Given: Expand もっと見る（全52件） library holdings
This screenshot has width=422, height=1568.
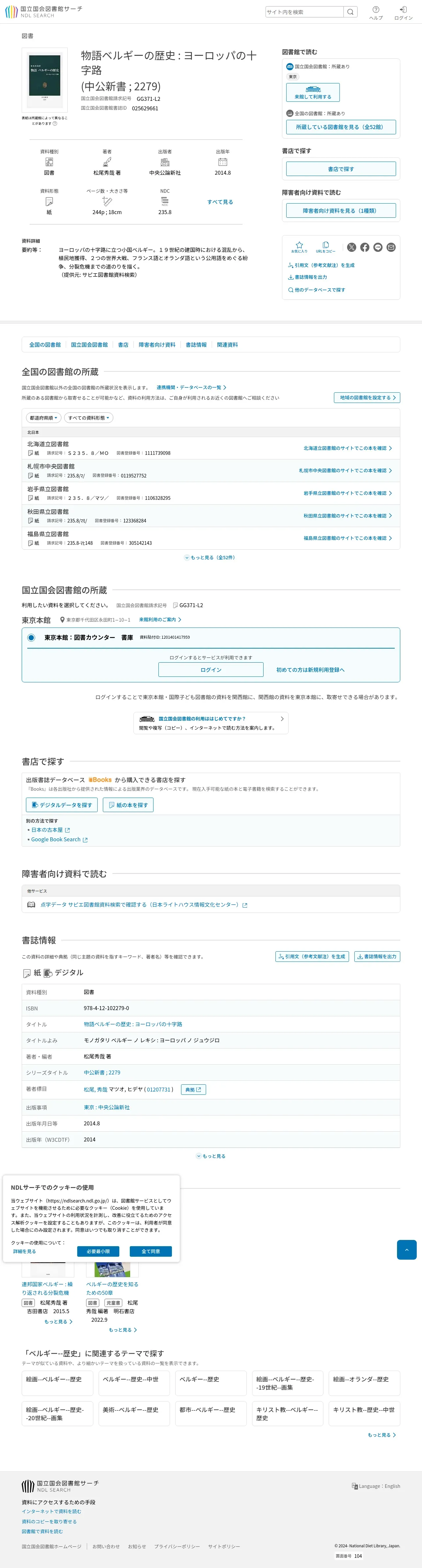Looking at the screenshot, I should (211, 558).
